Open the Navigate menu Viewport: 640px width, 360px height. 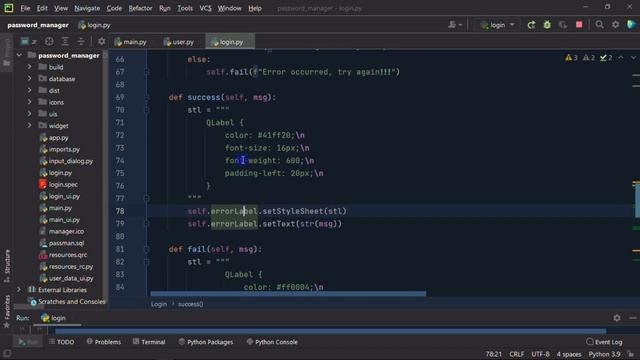point(87,8)
